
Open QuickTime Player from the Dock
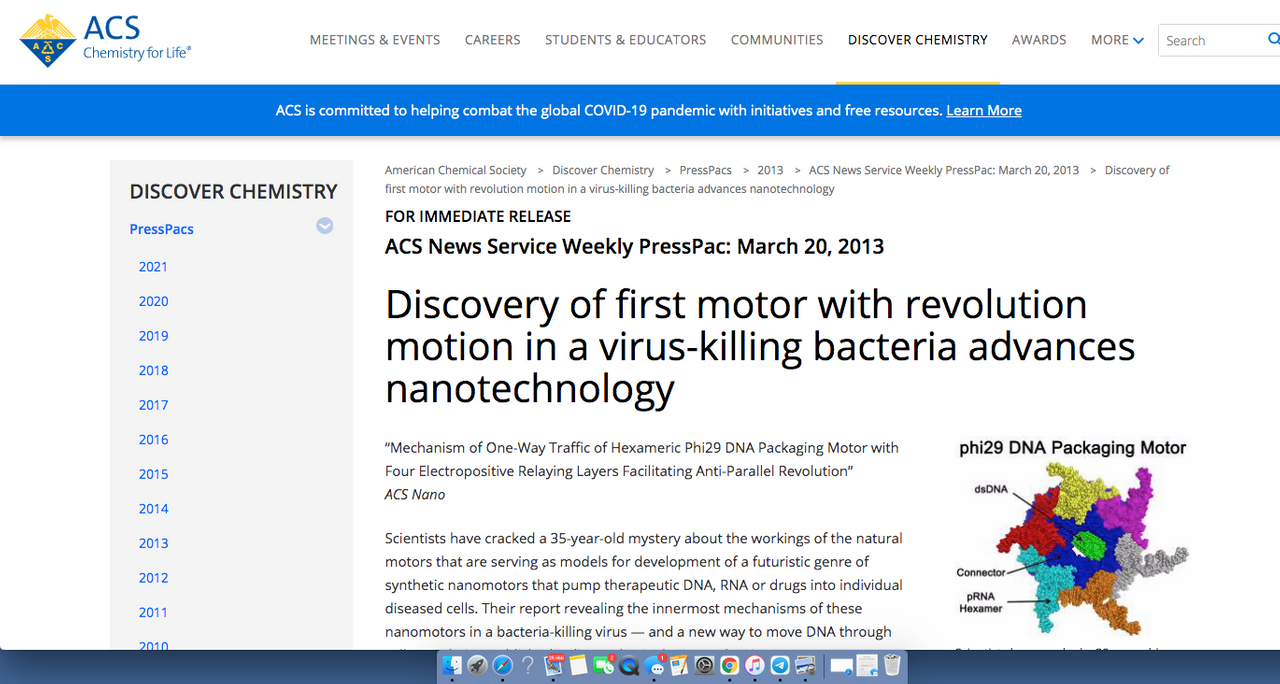(x=629, y=665)
